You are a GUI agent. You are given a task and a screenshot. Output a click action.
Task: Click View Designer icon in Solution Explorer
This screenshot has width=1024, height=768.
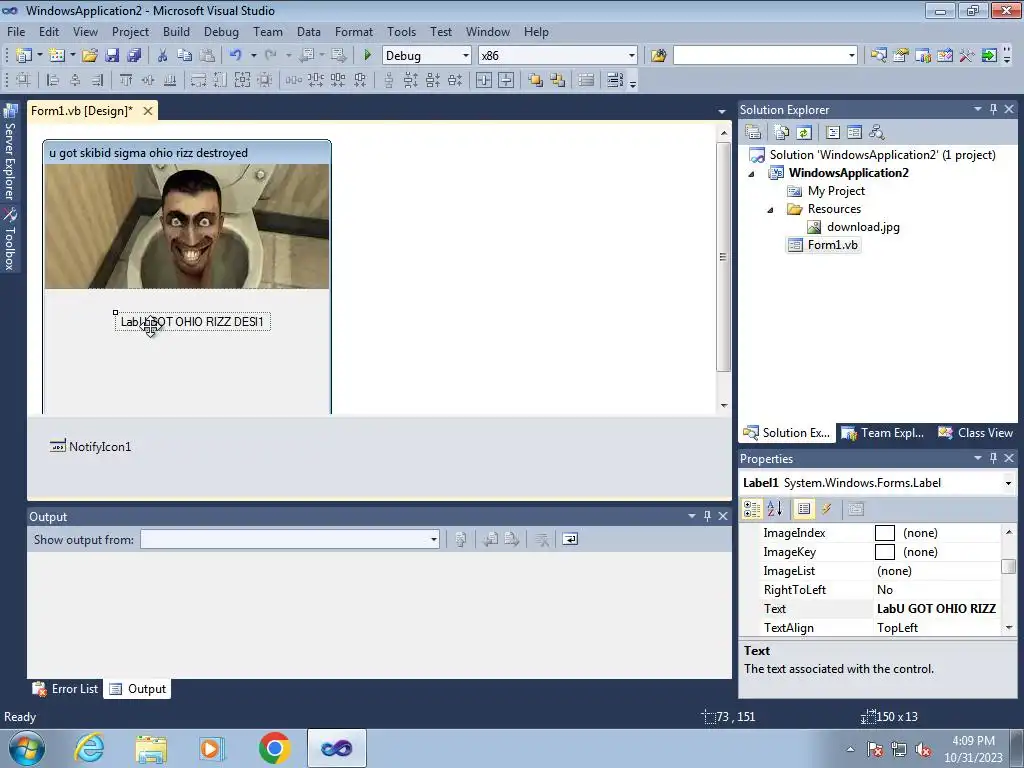[x=854, y=132]
